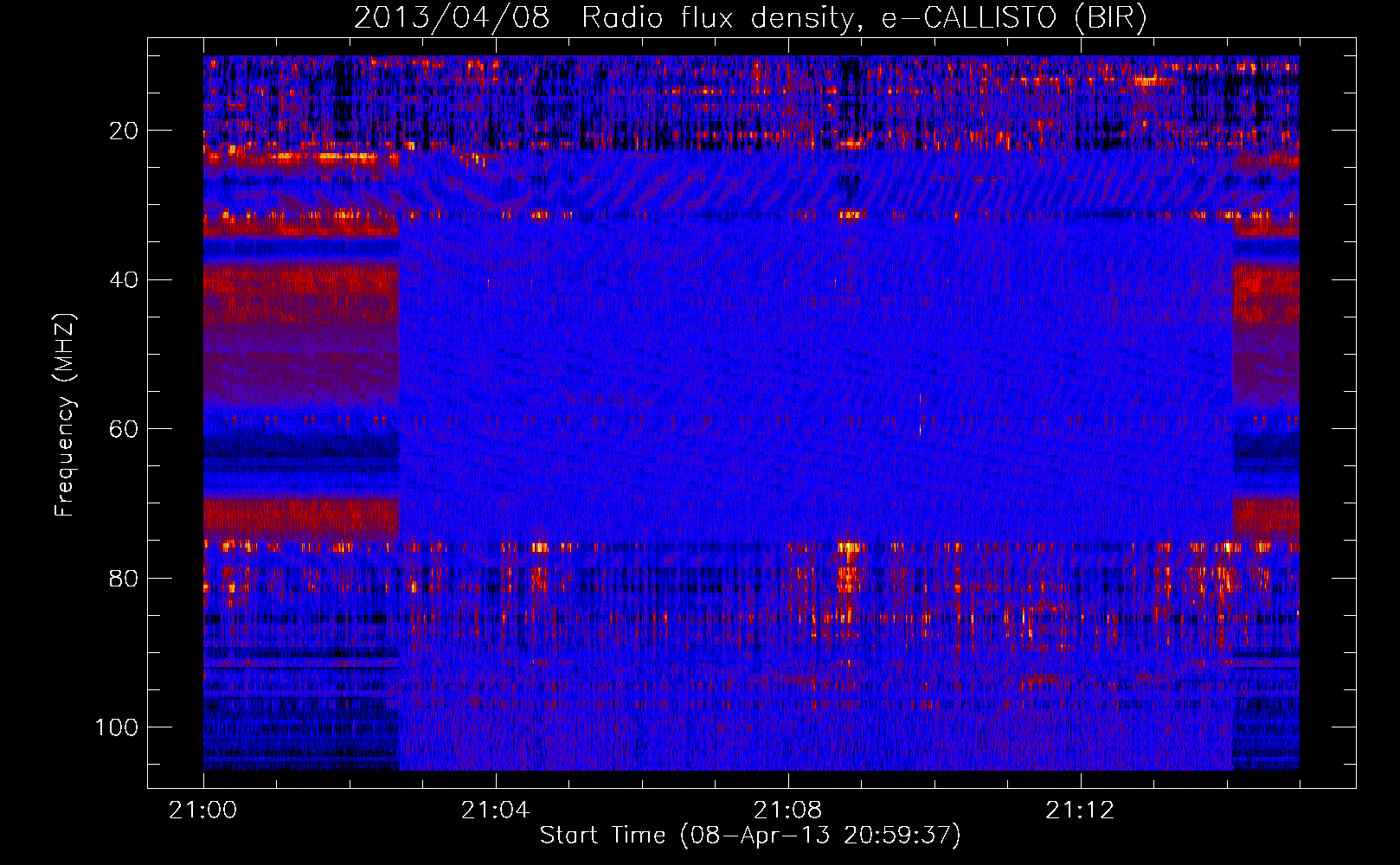
Task: Click the '21:00' time tick label
Action: pyautogui.click(x=203, y=811)
